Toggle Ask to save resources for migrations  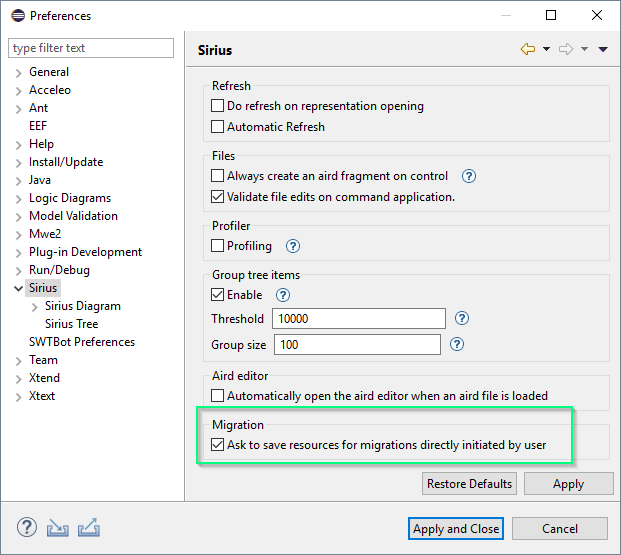[218, 445]
